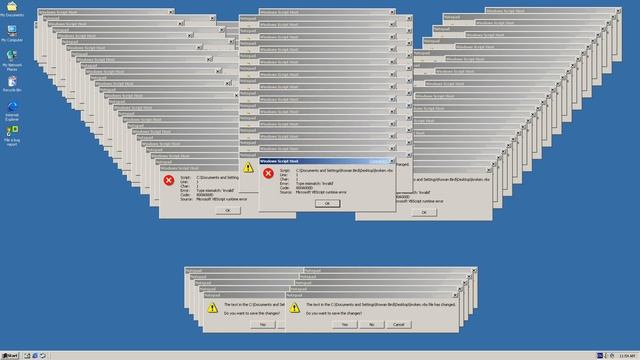
Task: Click the 'Microsoft VBScript runtime error' text in the active dialog
Action: click(x=321, y=192)
